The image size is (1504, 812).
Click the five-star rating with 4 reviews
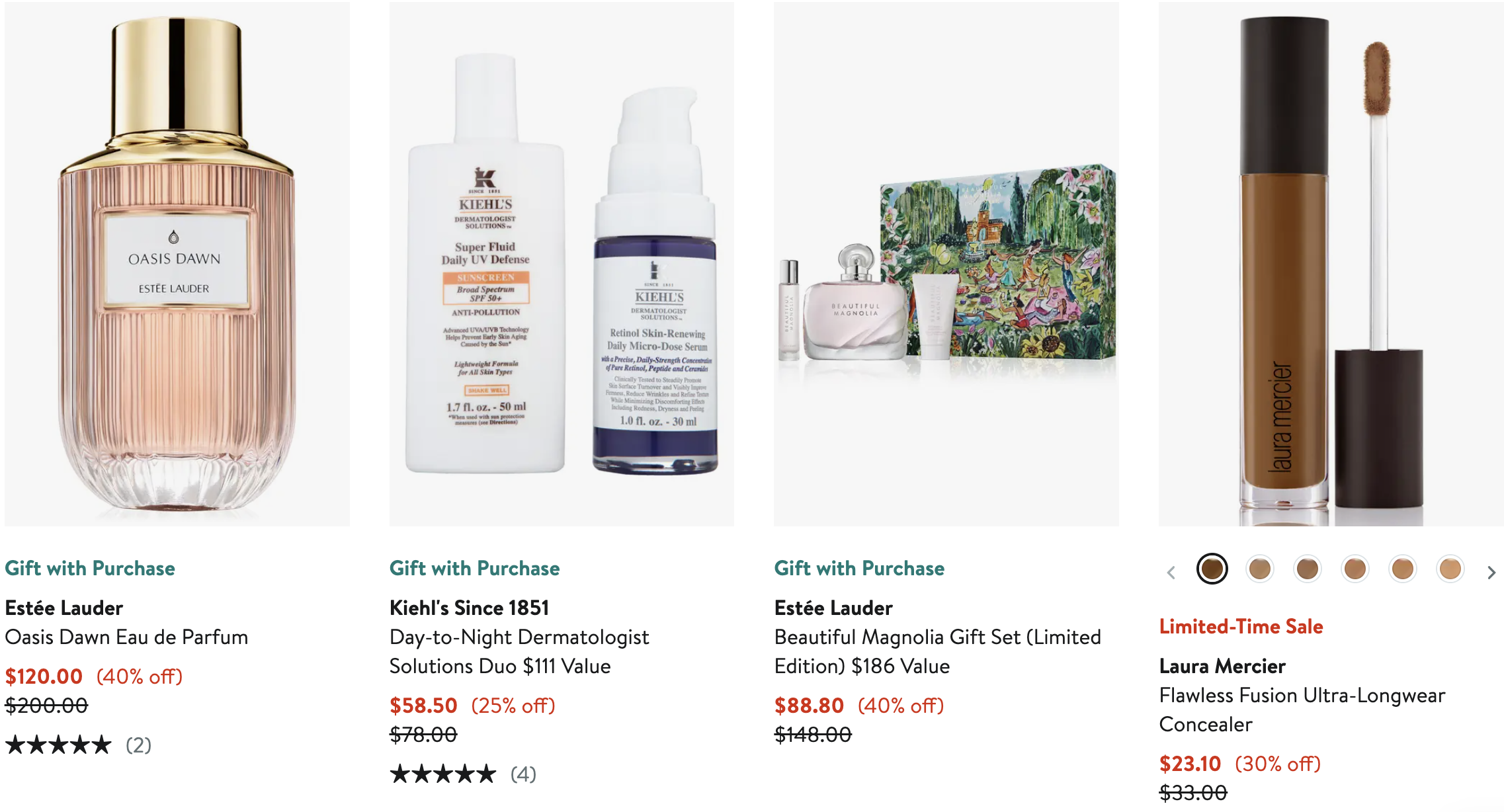pos(463,774)
